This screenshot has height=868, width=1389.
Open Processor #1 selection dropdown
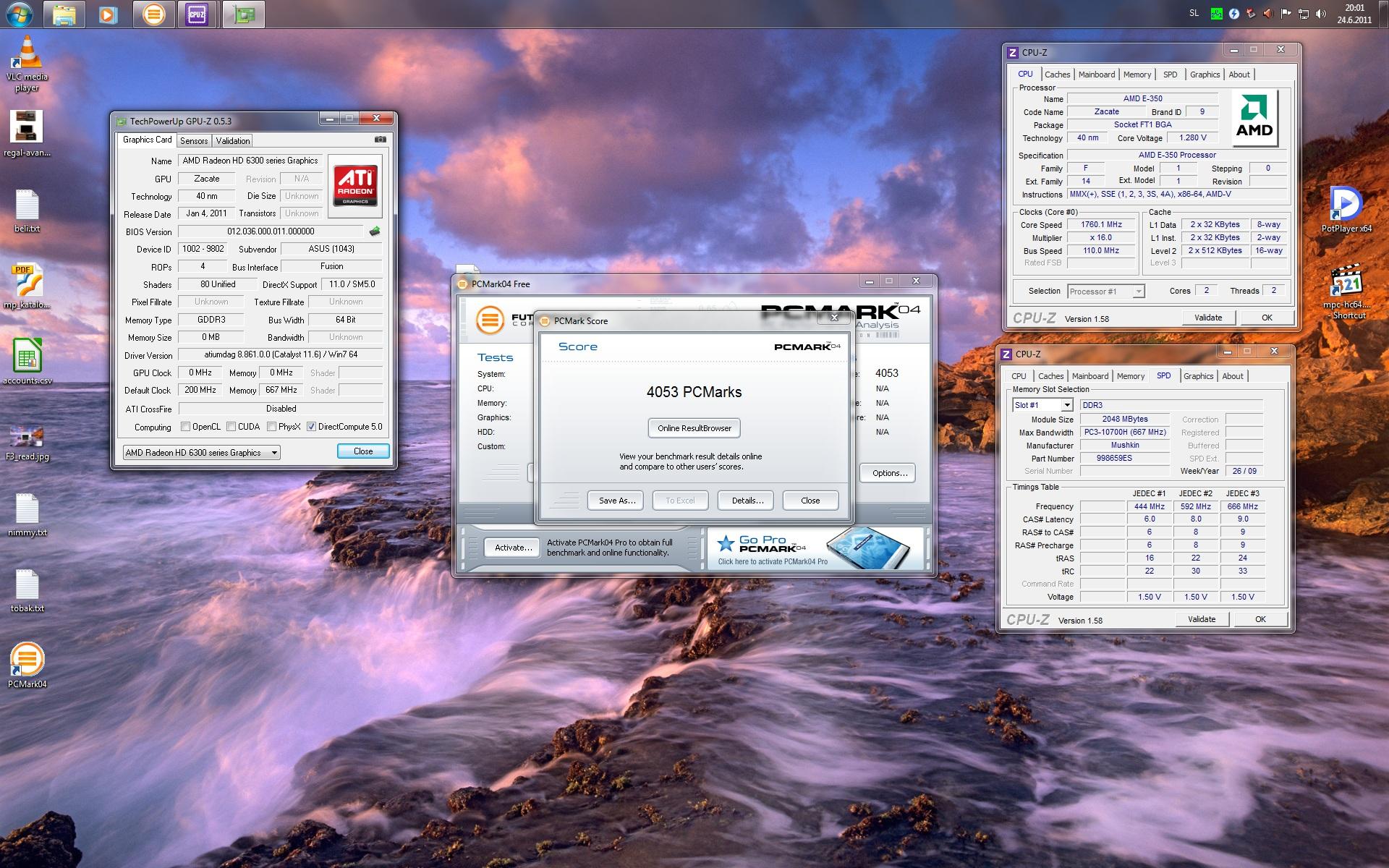(1106, 292)
